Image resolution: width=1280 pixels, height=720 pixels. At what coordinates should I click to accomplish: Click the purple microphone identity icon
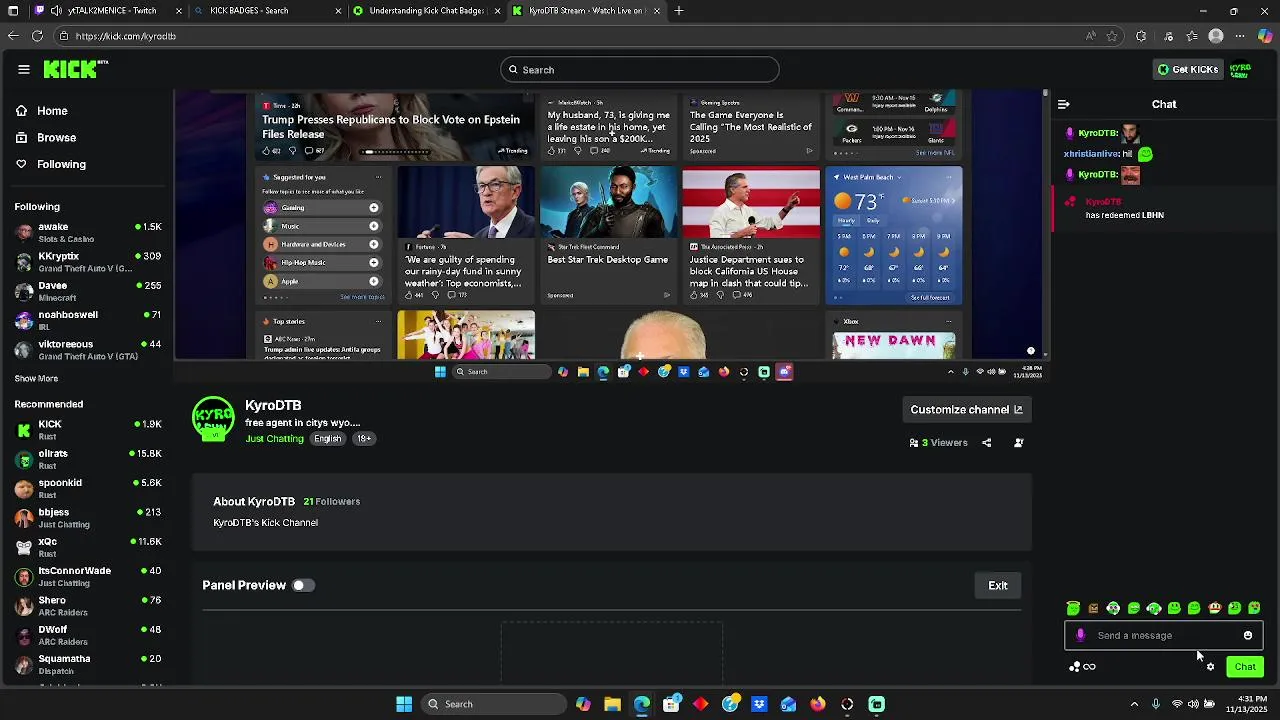point(1080,635)
